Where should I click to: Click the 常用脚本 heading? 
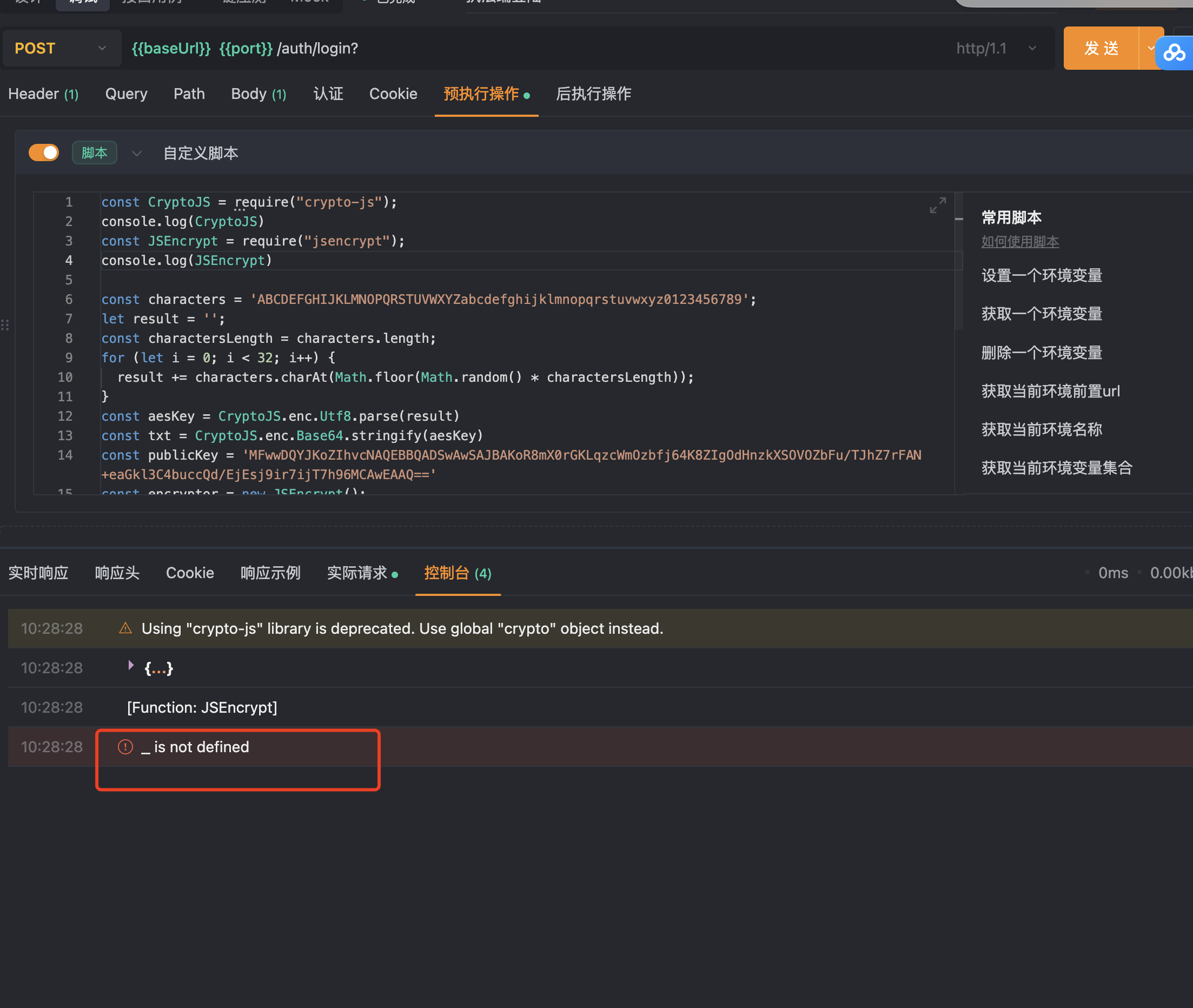coord(1011,217)
